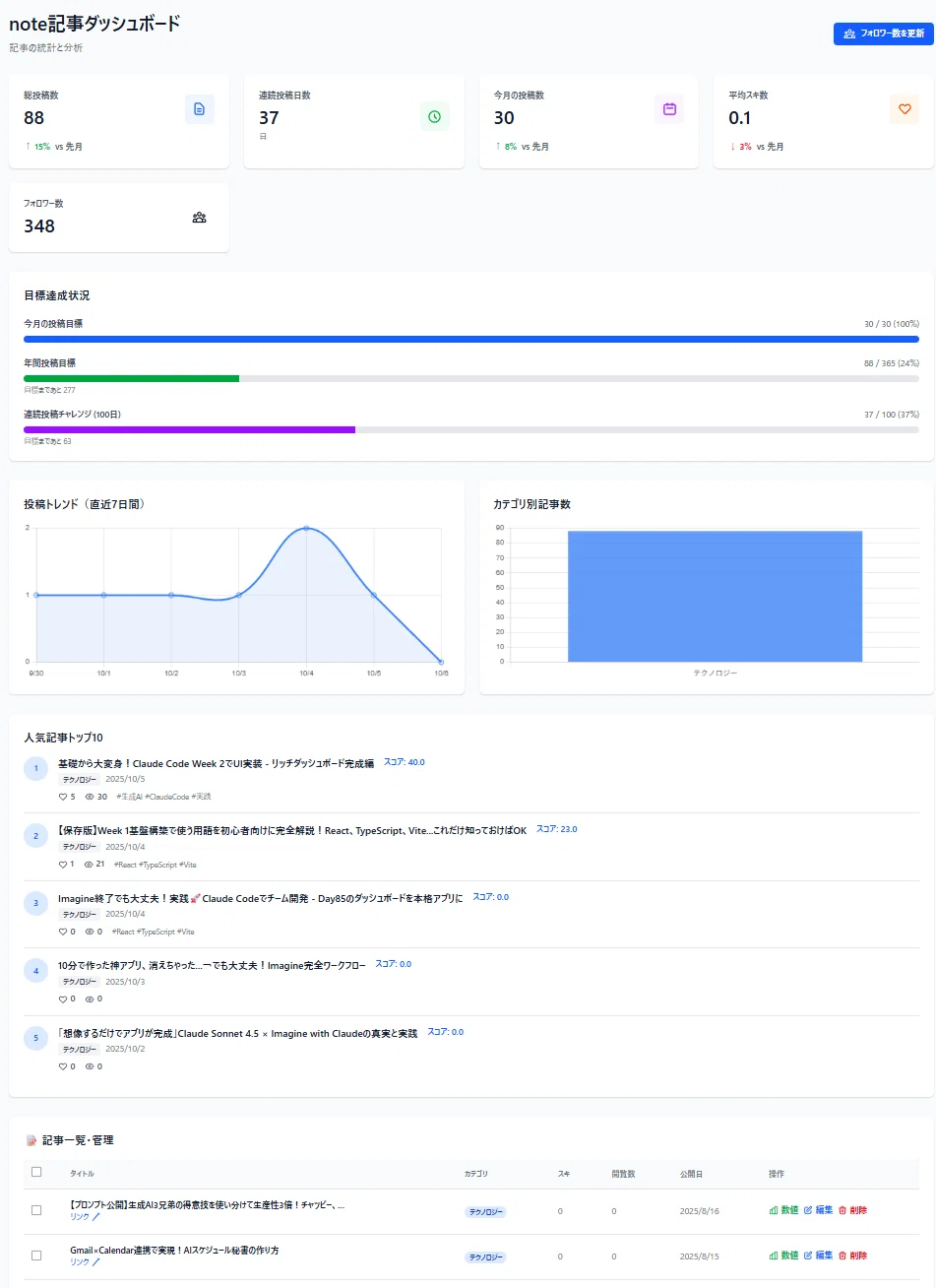Click 編集 in the 2025/8/15 row

[818, 1256]
